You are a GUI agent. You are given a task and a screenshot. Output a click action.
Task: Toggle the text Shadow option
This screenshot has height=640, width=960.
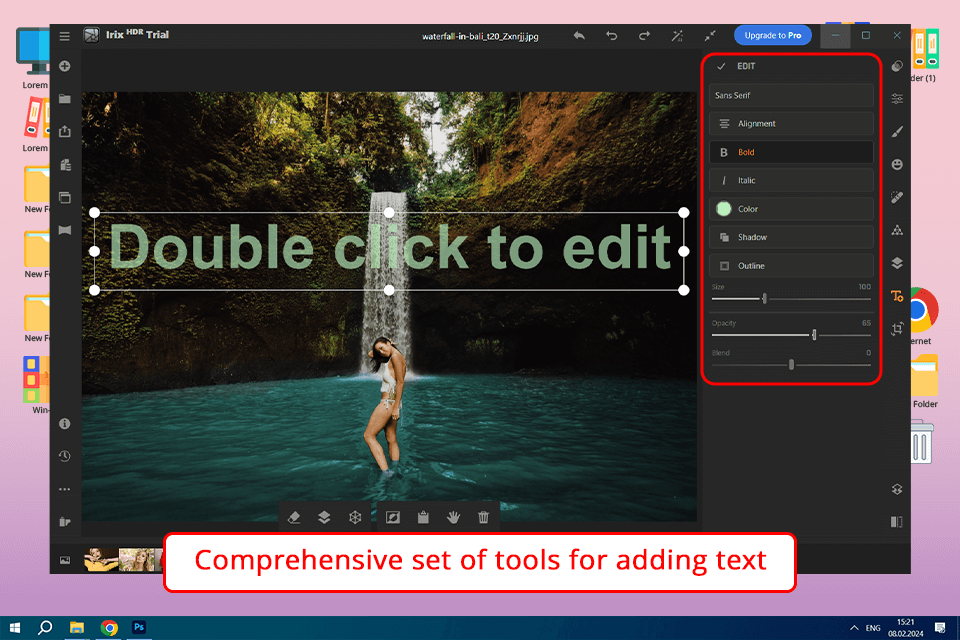[791, 237]
